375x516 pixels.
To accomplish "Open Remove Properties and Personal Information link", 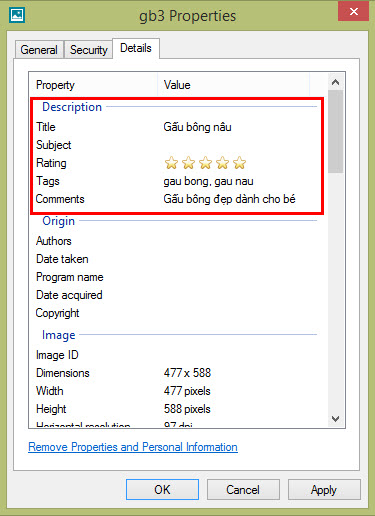I will [133, 447].
